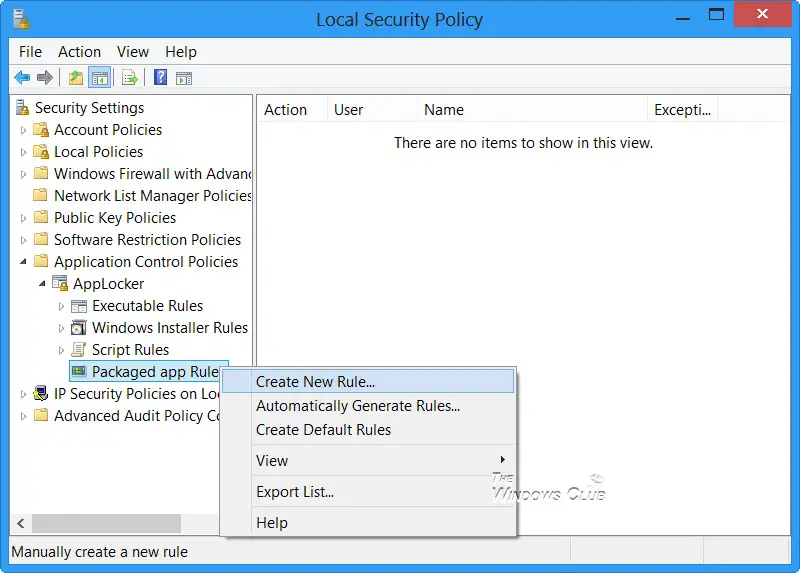The image size is (800, 573).
Task: Expand the Local Policies node arrow
Action: 23,152
